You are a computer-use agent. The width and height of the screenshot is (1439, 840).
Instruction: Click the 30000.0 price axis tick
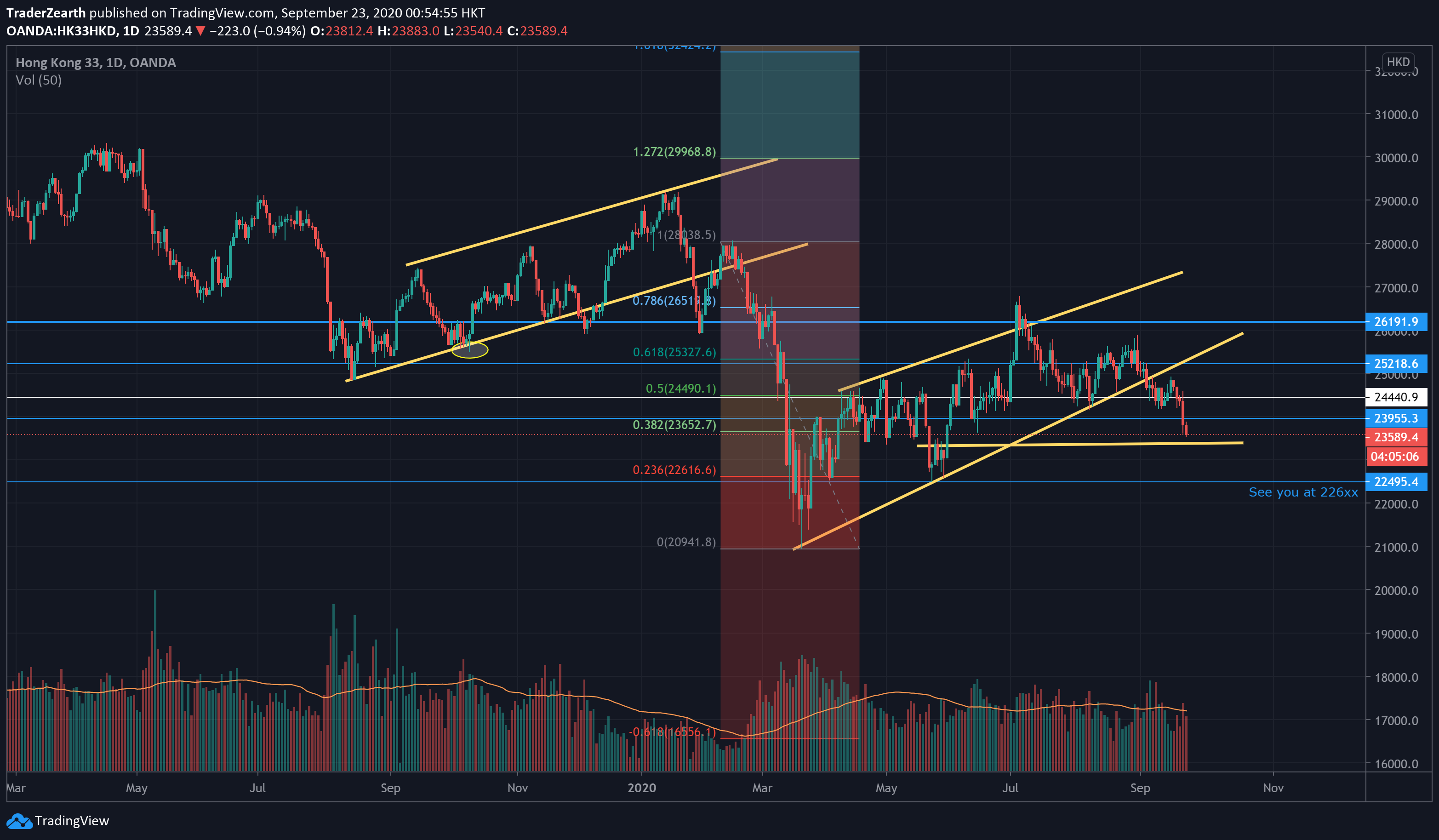point(1396,158)
